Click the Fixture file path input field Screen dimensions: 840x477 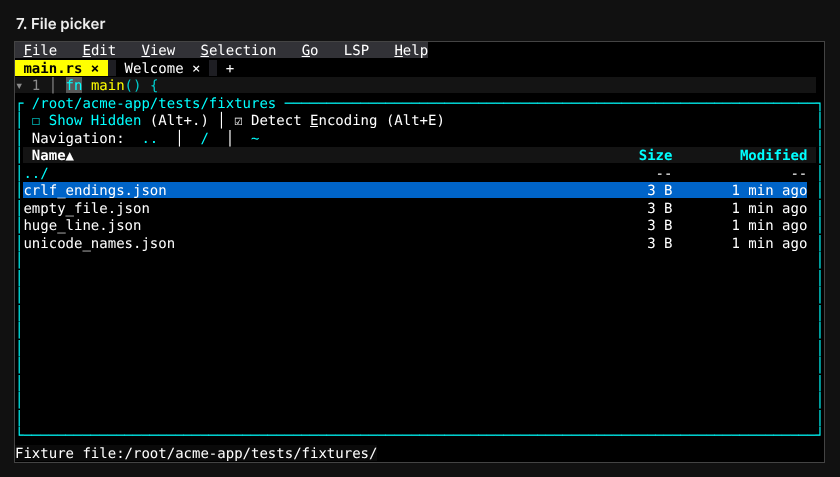tap(250, 453)
